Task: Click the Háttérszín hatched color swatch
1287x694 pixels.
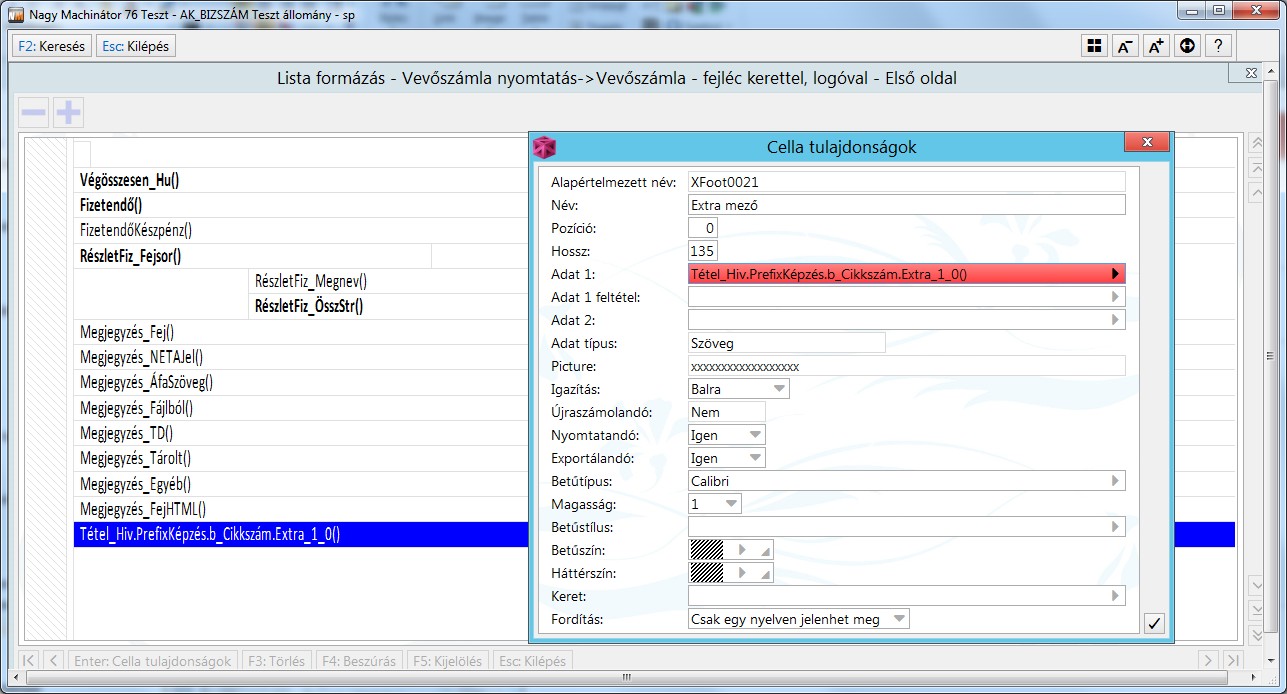Action: [707, 573]
